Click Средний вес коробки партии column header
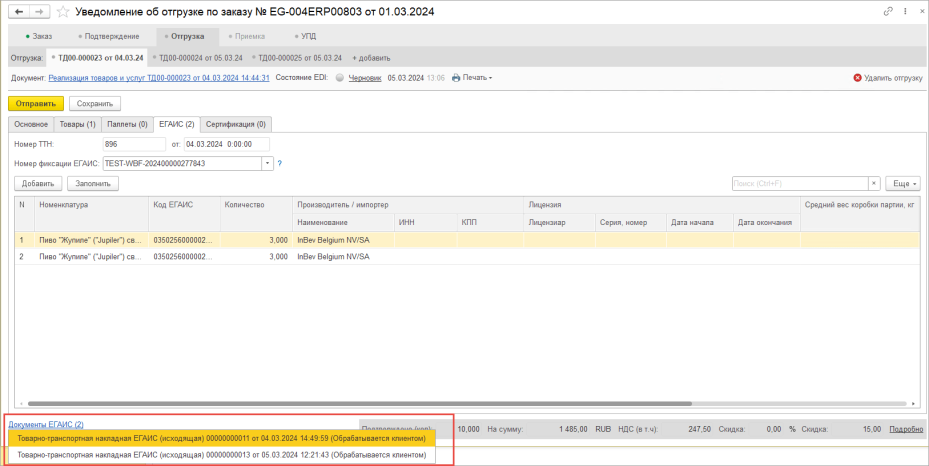929x466 pixels. pyautogui.click(x=860, y=213)
